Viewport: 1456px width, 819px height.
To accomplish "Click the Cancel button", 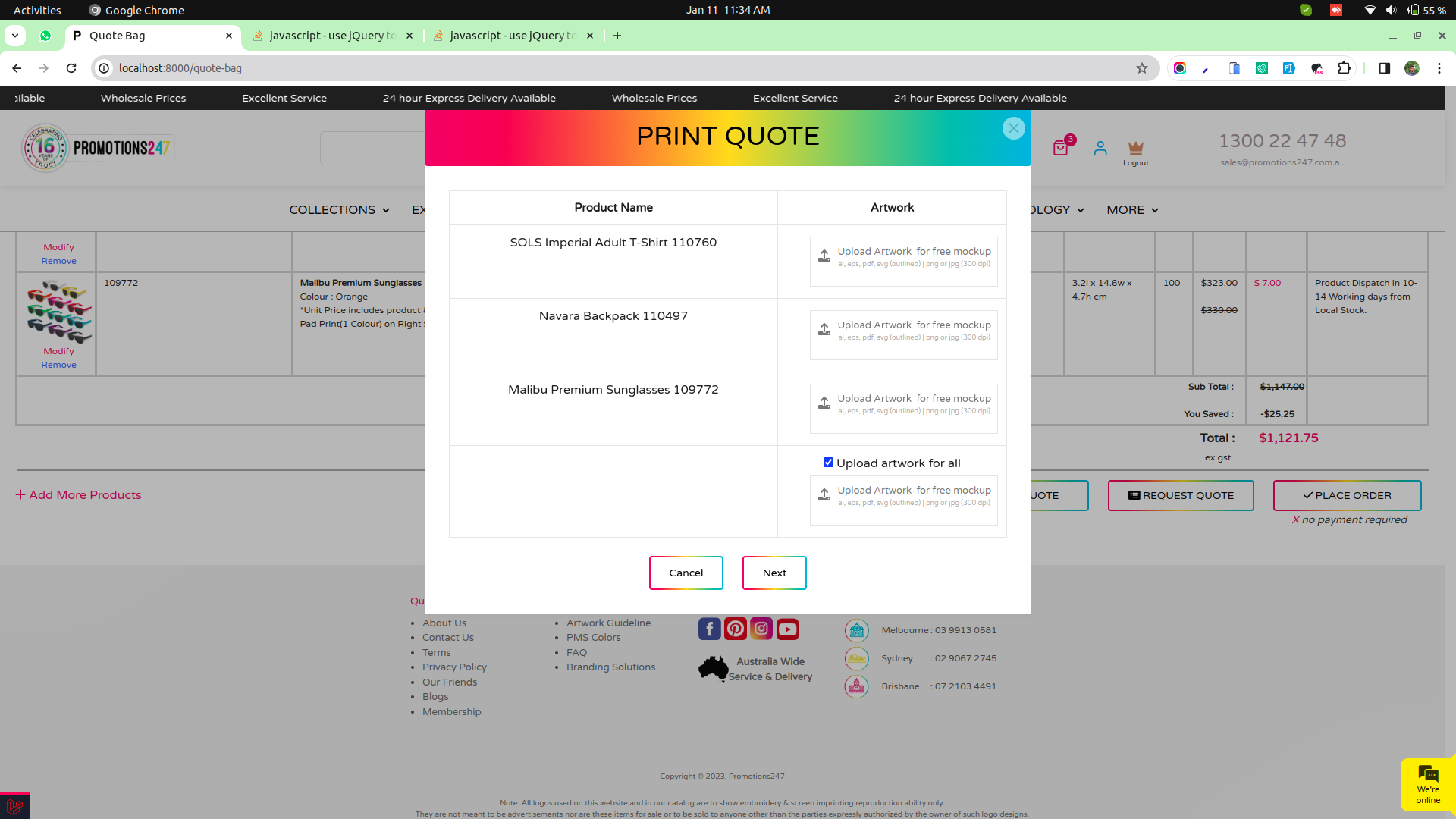I will pos(686,573).
